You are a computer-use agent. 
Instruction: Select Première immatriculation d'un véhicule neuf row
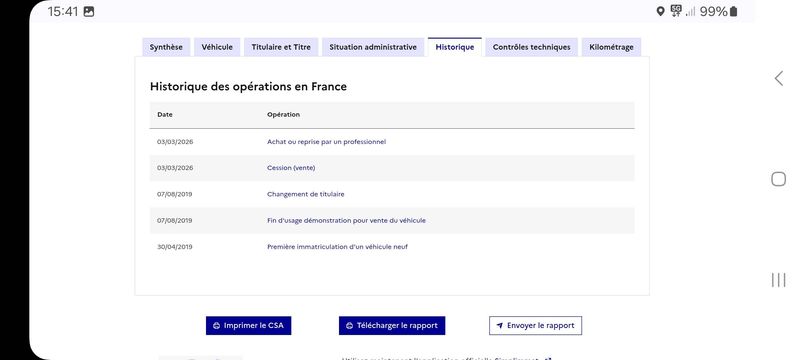tap(392, 247)
